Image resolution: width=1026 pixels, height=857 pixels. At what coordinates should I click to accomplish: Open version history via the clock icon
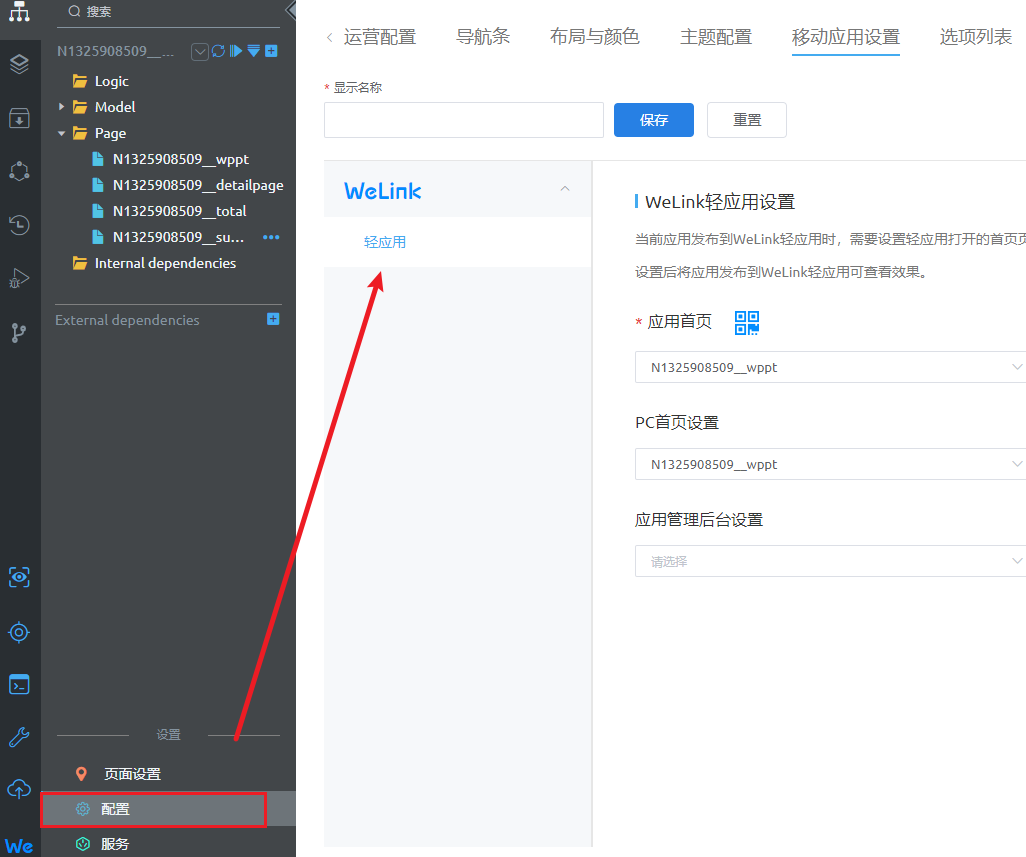pyautogui.click(x=19, y=225)
